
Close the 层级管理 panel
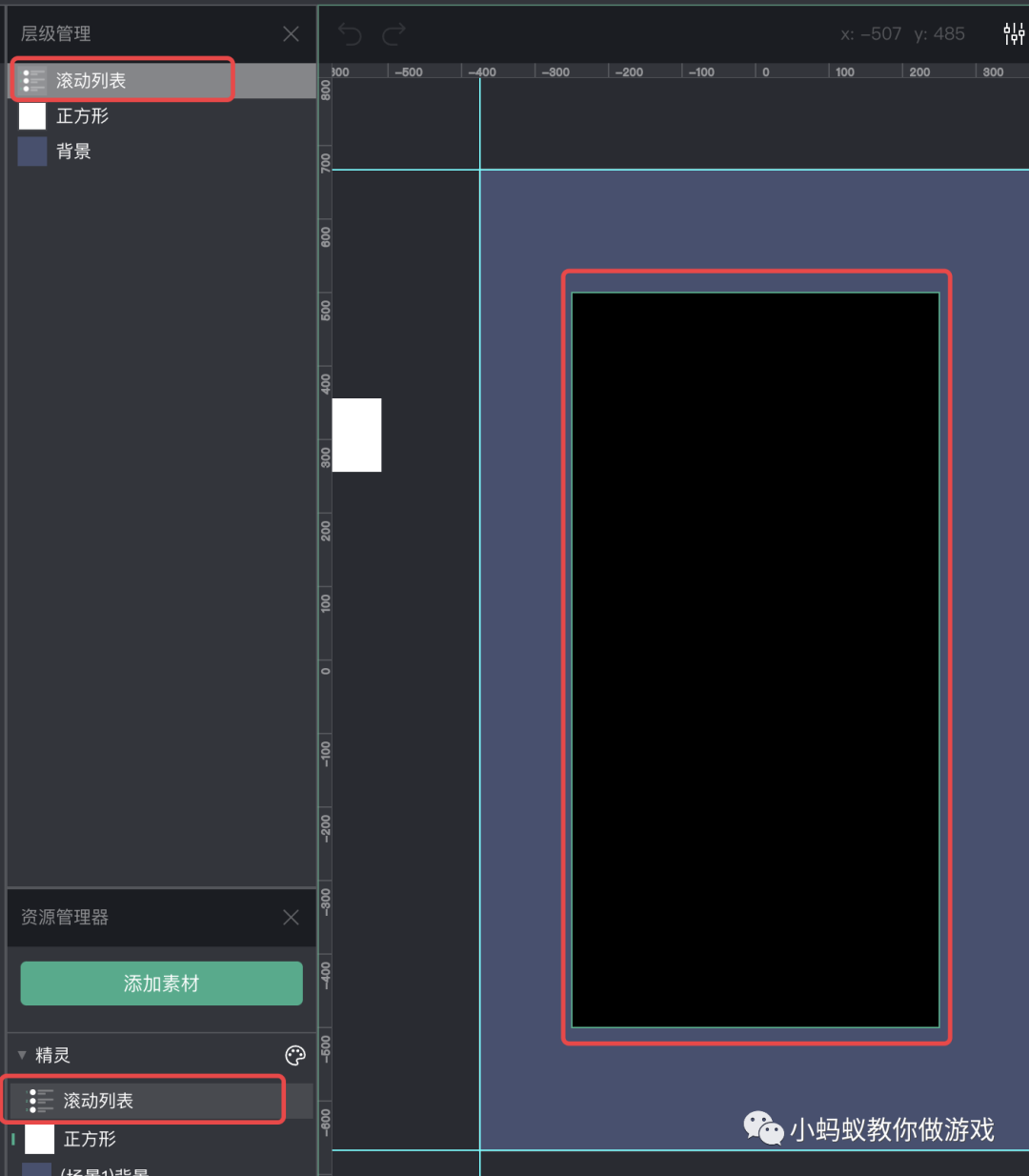pyautogui.click(x=291, y=33)
